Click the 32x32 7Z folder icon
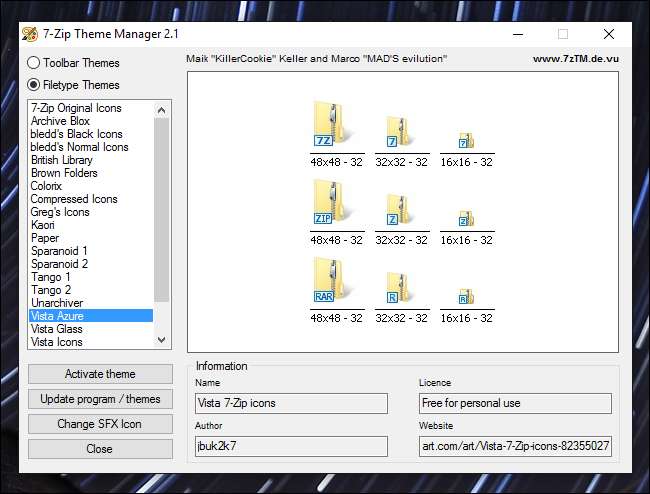 (x=400, y=132)
